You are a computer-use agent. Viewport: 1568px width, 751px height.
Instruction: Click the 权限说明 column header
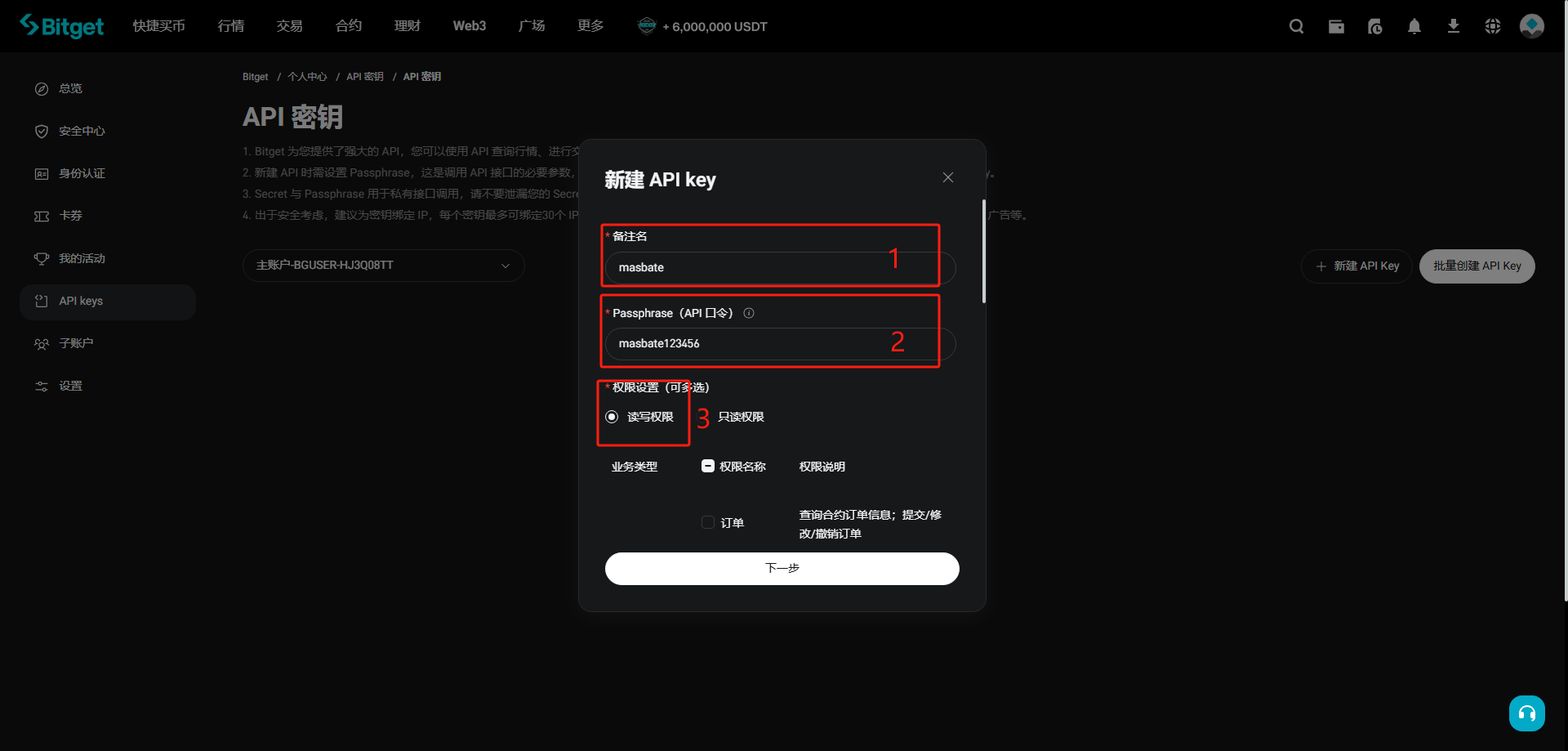coord(822,467)
